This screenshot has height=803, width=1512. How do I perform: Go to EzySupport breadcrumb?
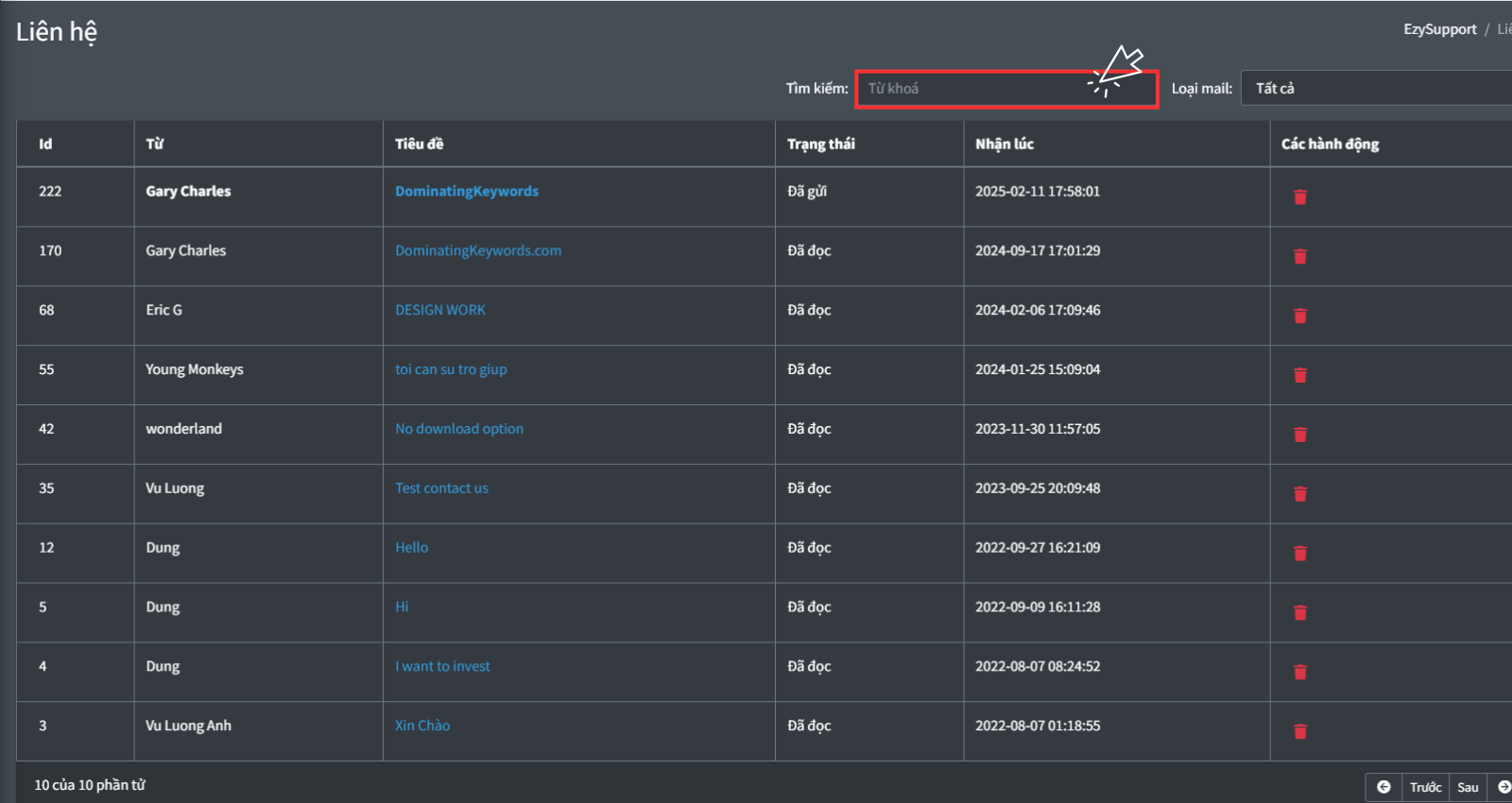[x=1439, y=29]
